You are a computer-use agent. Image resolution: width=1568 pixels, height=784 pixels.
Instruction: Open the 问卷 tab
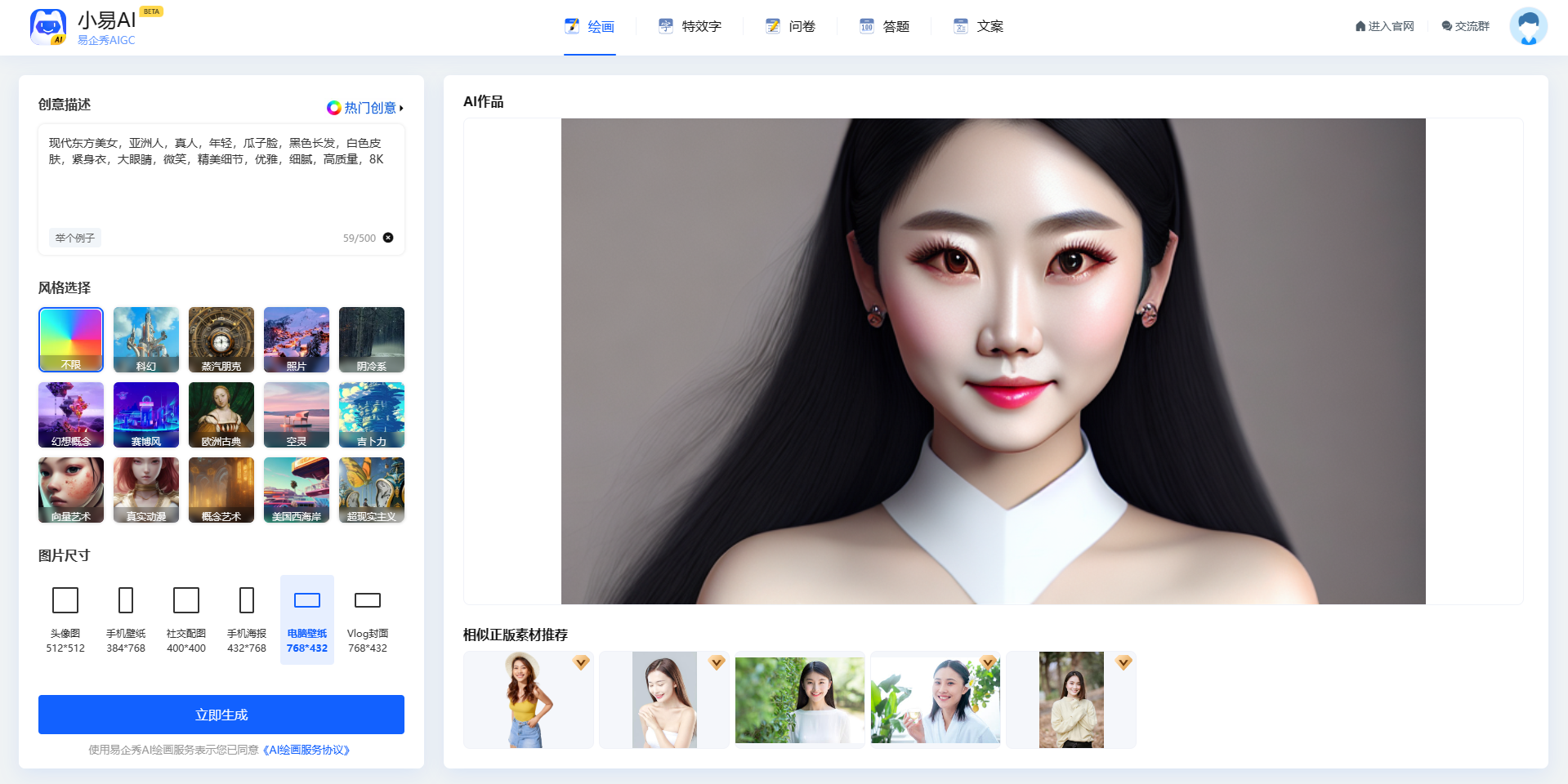[x=791, y=27]
